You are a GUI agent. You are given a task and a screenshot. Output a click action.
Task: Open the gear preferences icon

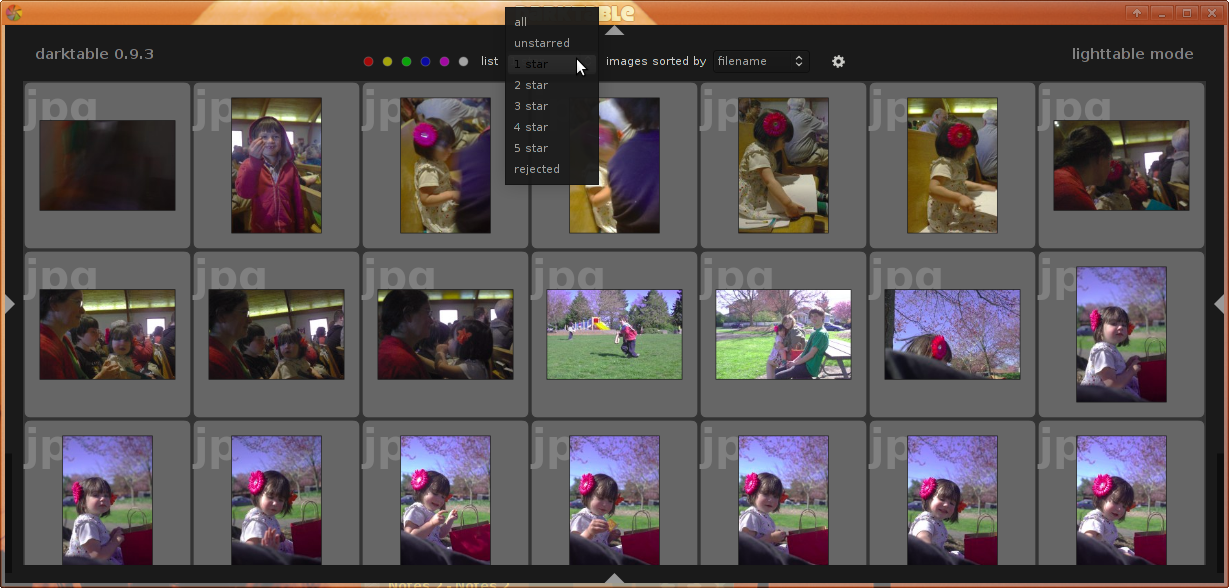[838, 62]
